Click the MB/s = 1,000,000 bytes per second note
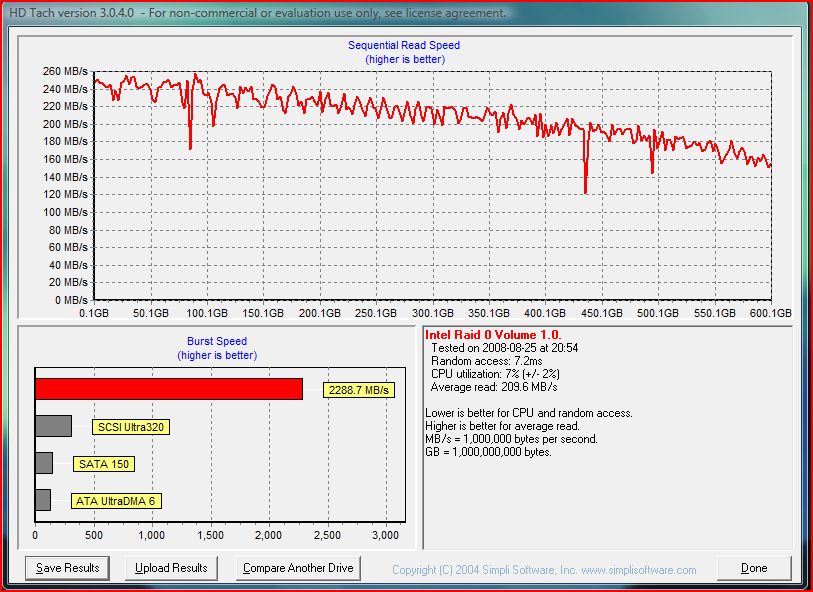This screenshot has width=813, height=592. [511, 439]
